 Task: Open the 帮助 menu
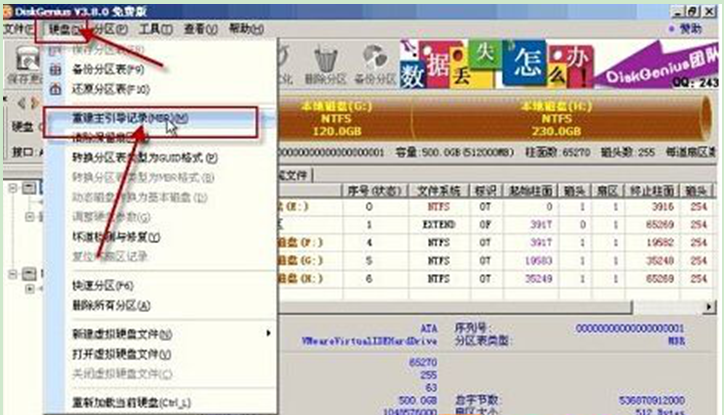tap(246, 29)
